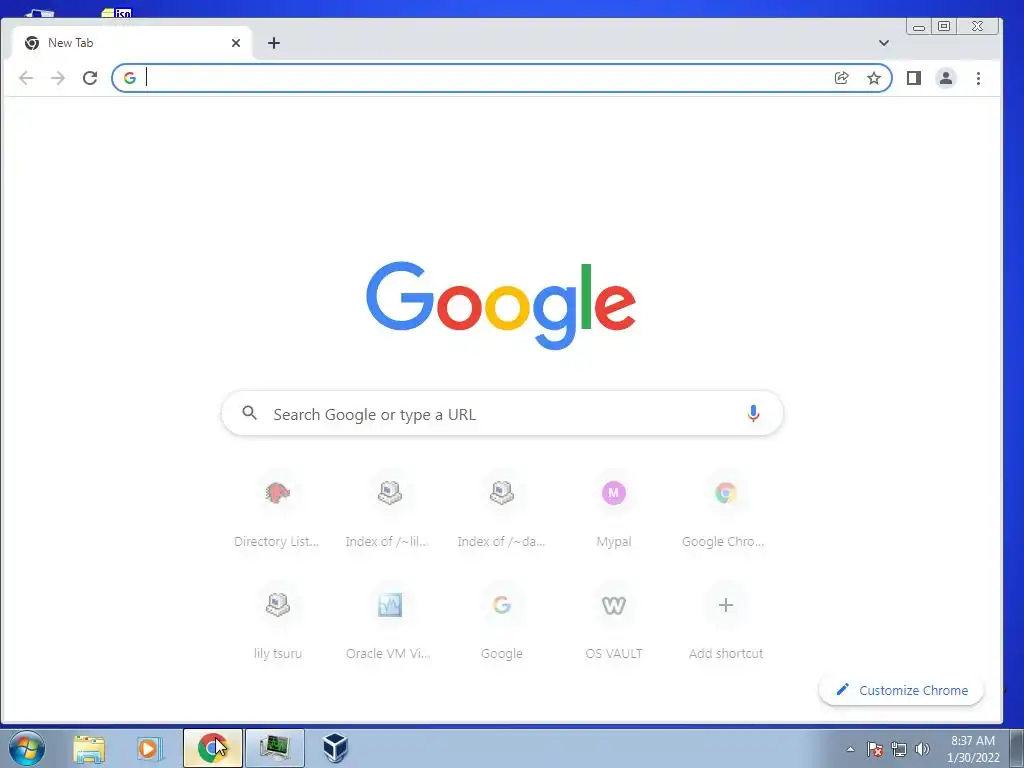Switch to the monitor app in the taskbar
This screenshot has width=1024, height=768.
tap(275, 748)
